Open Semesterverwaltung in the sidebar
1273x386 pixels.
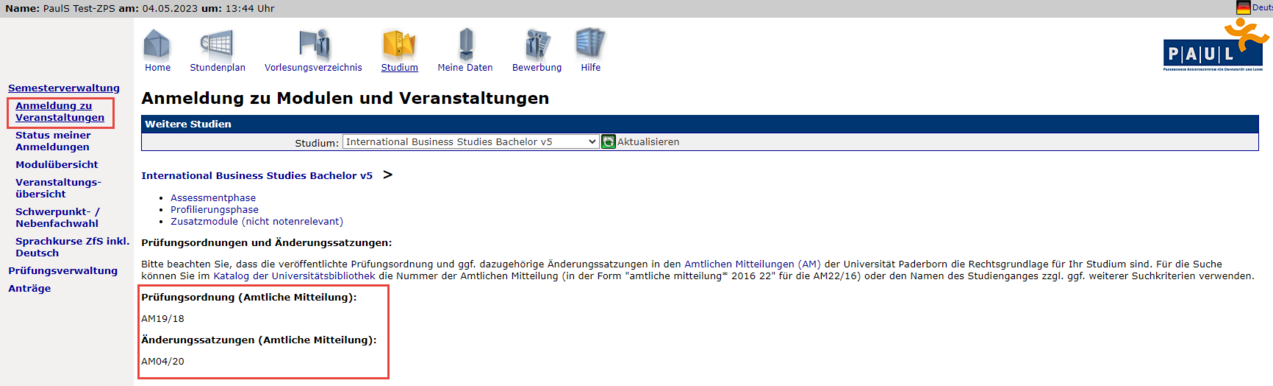pyautogui.click(x=64, y=88)
